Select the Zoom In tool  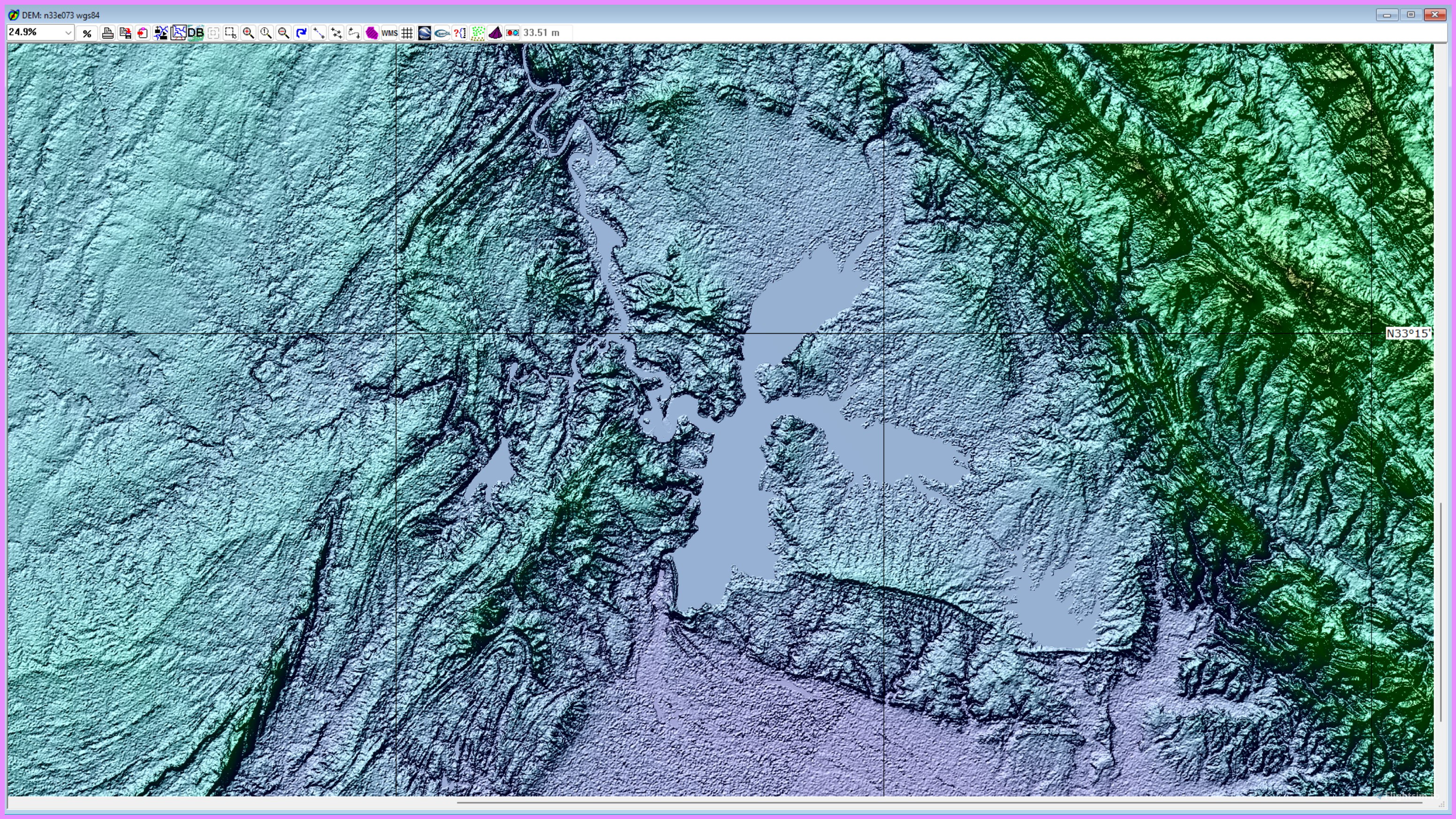pyautogui.click(x=249, y=33)
